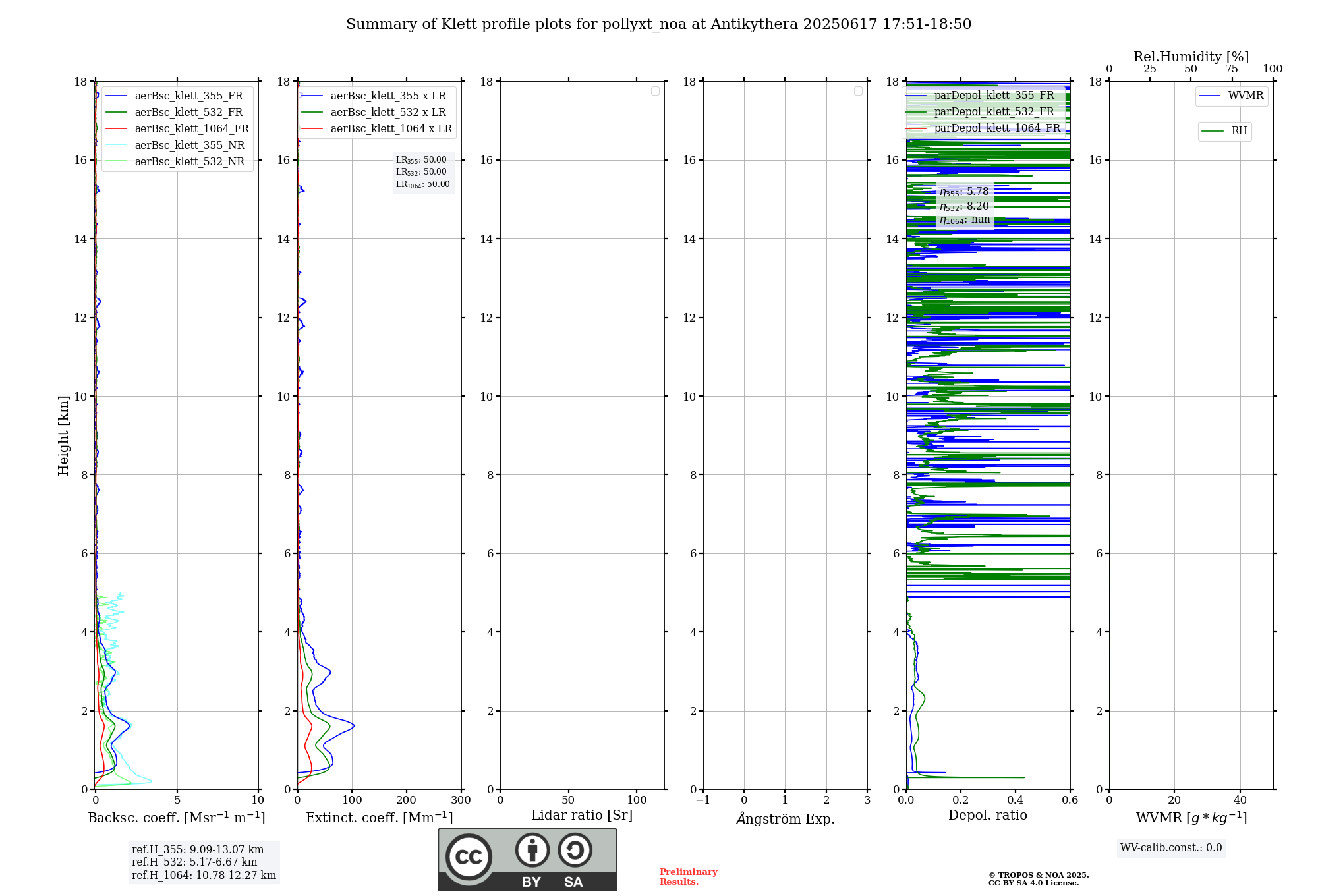Click the CC BY SA 4.0 License text
The height and width of the screenshot is (896, 1318).
pos(1034,883)
